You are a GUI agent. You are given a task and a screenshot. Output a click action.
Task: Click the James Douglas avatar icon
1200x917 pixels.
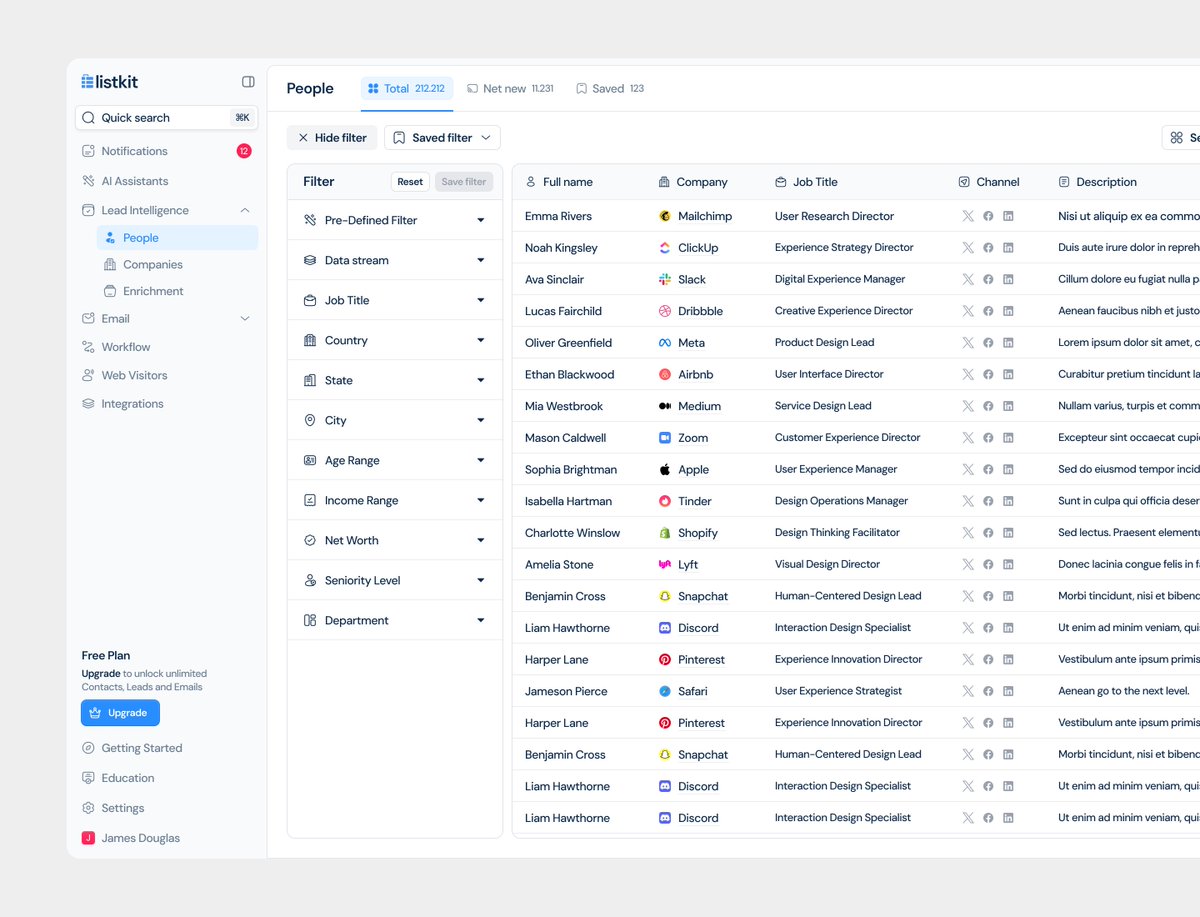pos(88,838)
